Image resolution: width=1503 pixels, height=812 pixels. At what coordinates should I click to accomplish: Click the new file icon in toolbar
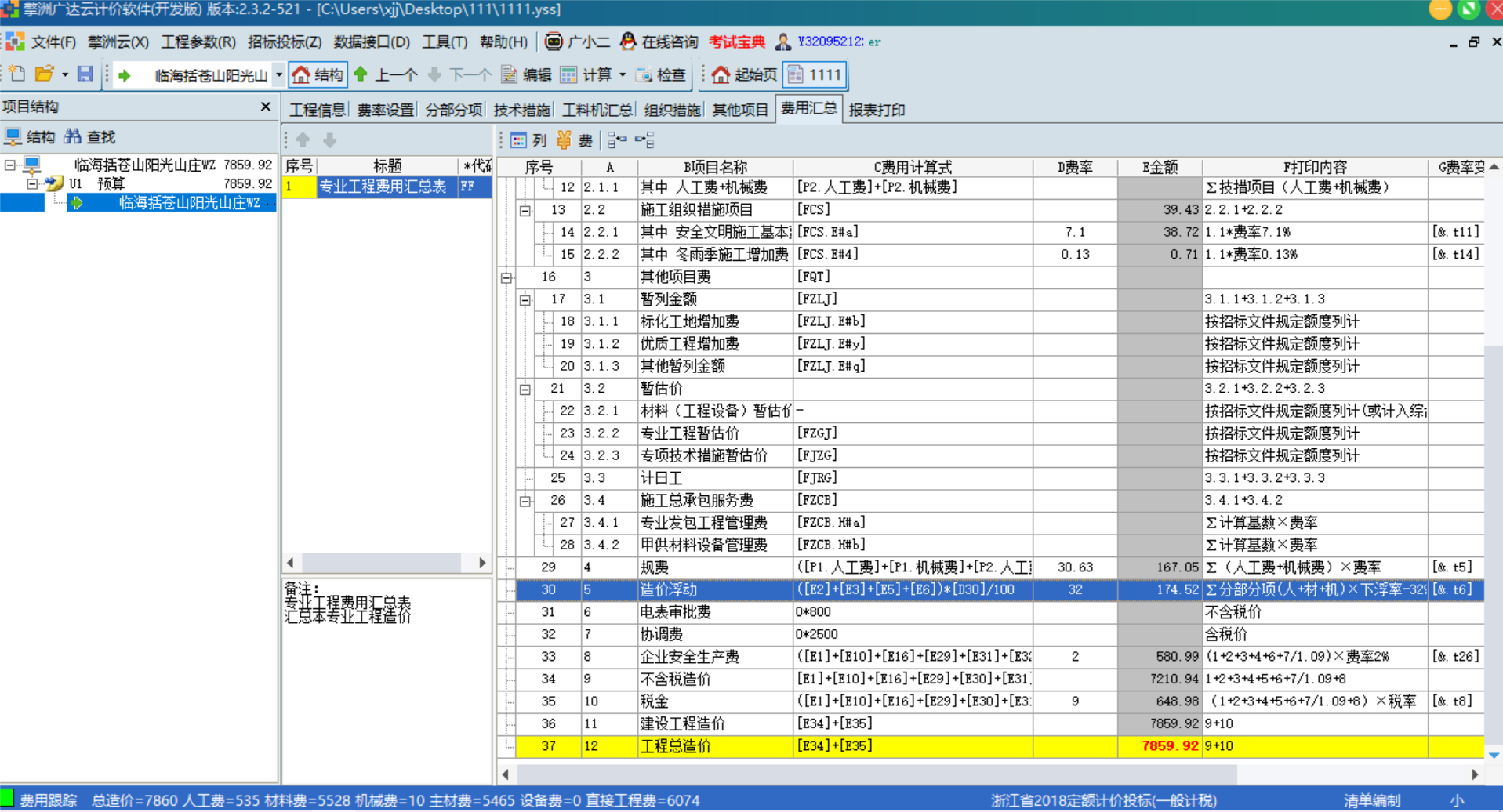17,74
